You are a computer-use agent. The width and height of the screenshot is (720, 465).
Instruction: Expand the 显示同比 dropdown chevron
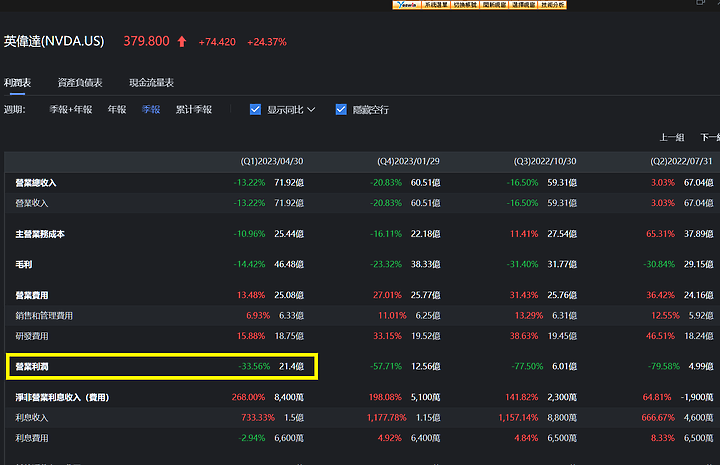[x=311, y=110]
